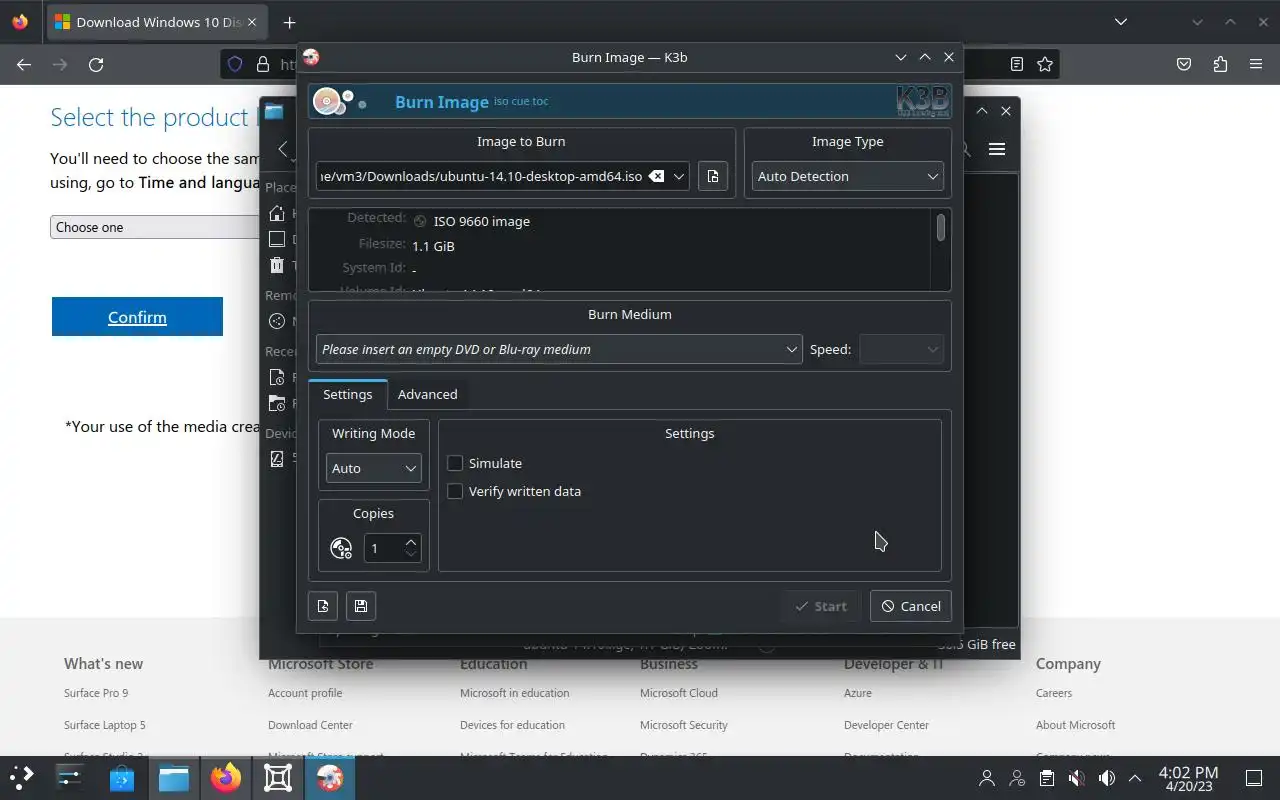Open muted volume tray icon
The image size is (1280, 800).
point(1076,778)
